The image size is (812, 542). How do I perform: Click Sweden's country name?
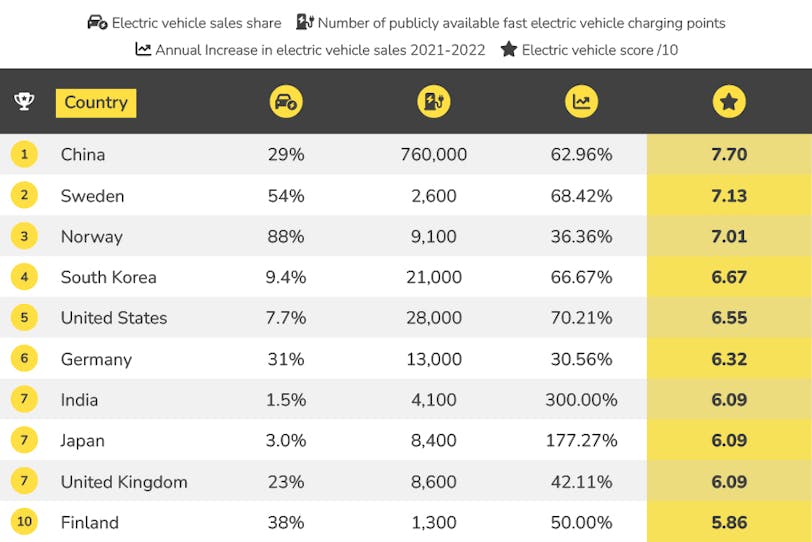(92, 196)
